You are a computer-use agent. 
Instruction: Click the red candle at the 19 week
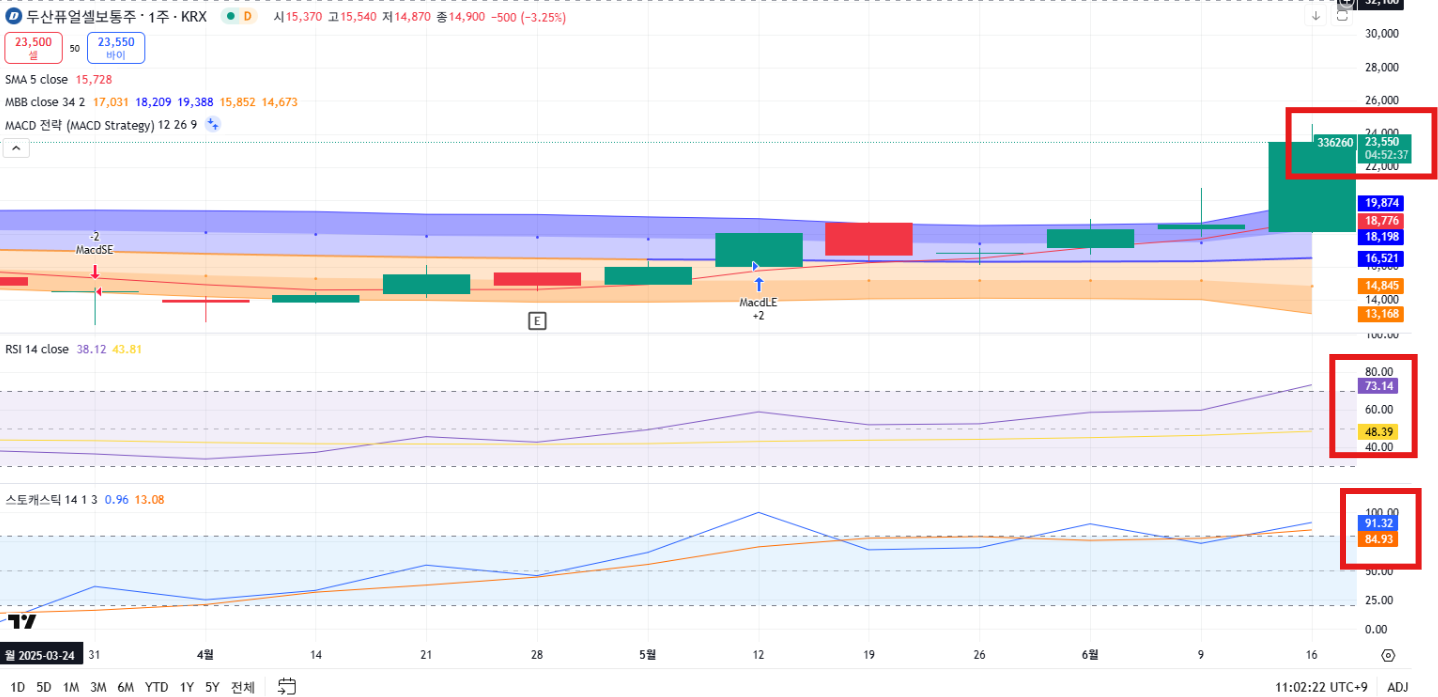tap(869, 239)
